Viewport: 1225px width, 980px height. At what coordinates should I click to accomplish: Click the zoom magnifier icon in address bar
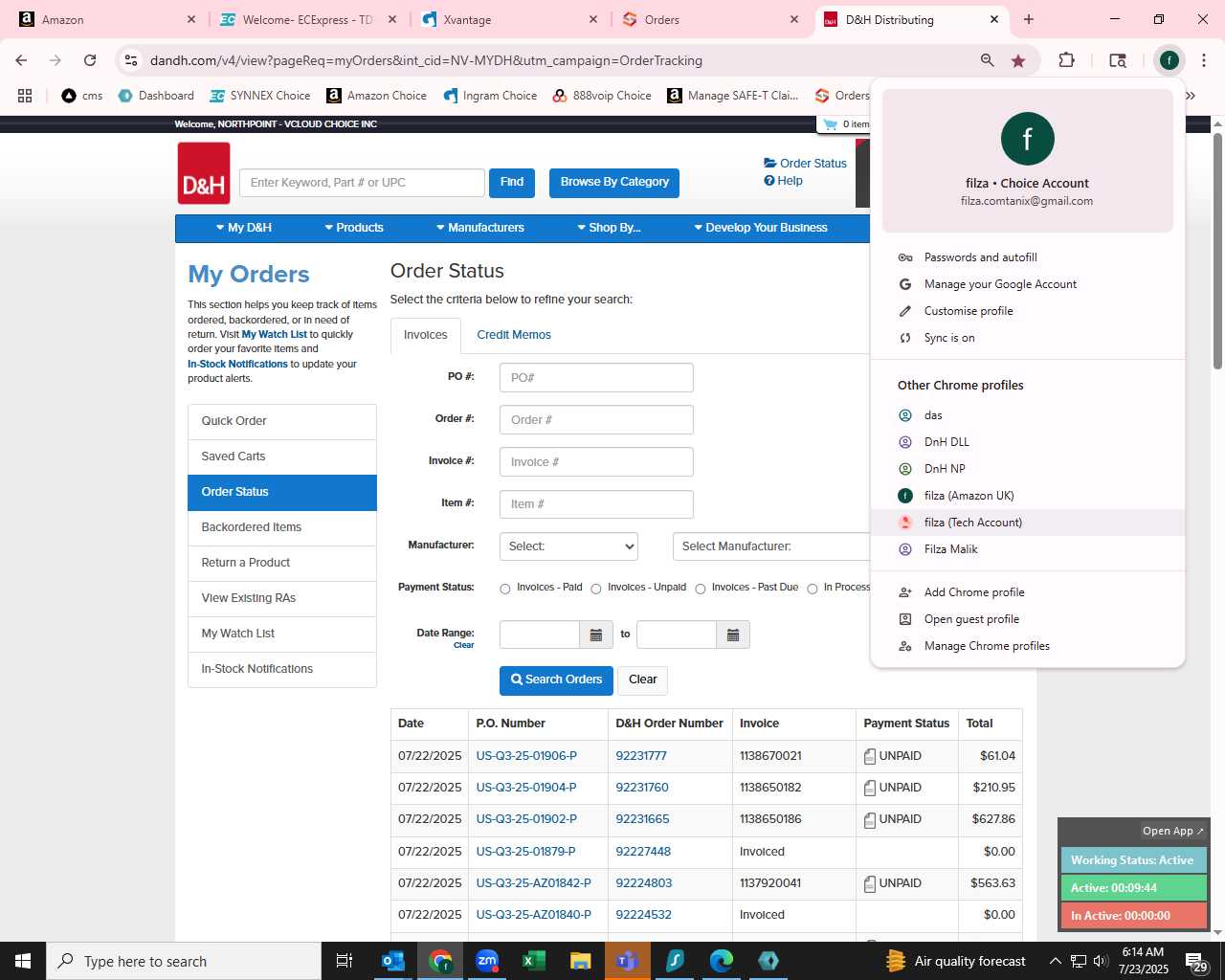(987, 60)
